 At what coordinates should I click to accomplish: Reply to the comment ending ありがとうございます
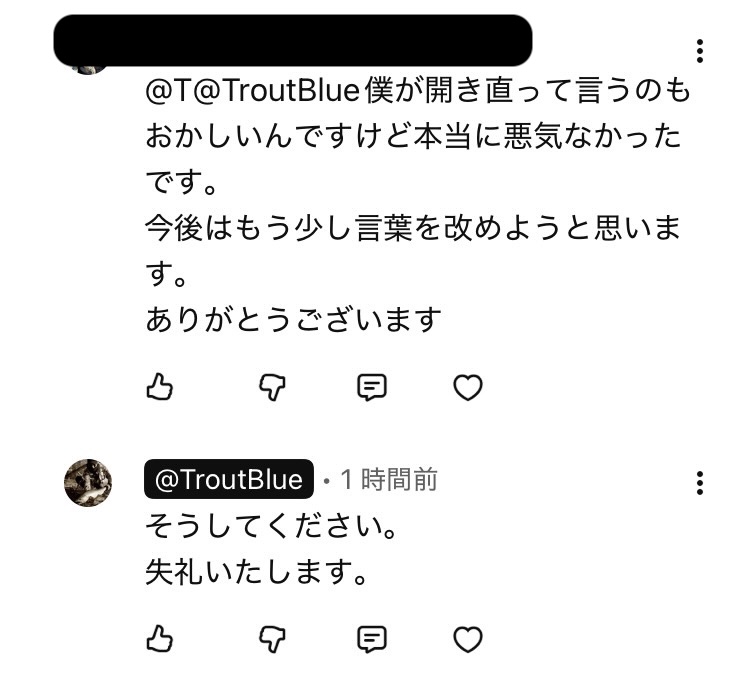tap(372, 387)
